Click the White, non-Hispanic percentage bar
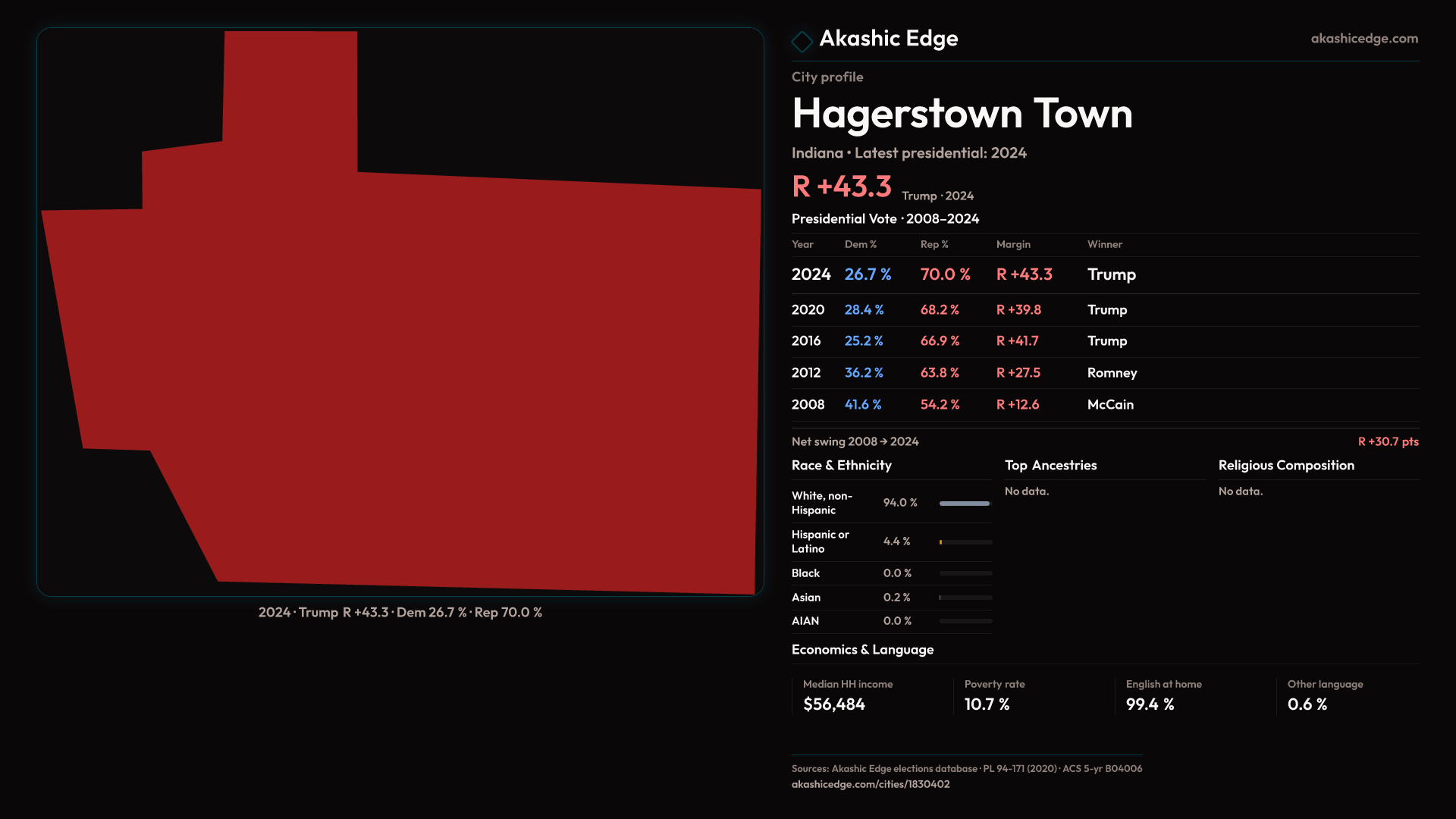Screen dimensions: 1456x819 pyautogui.click(x=965, y=504)
